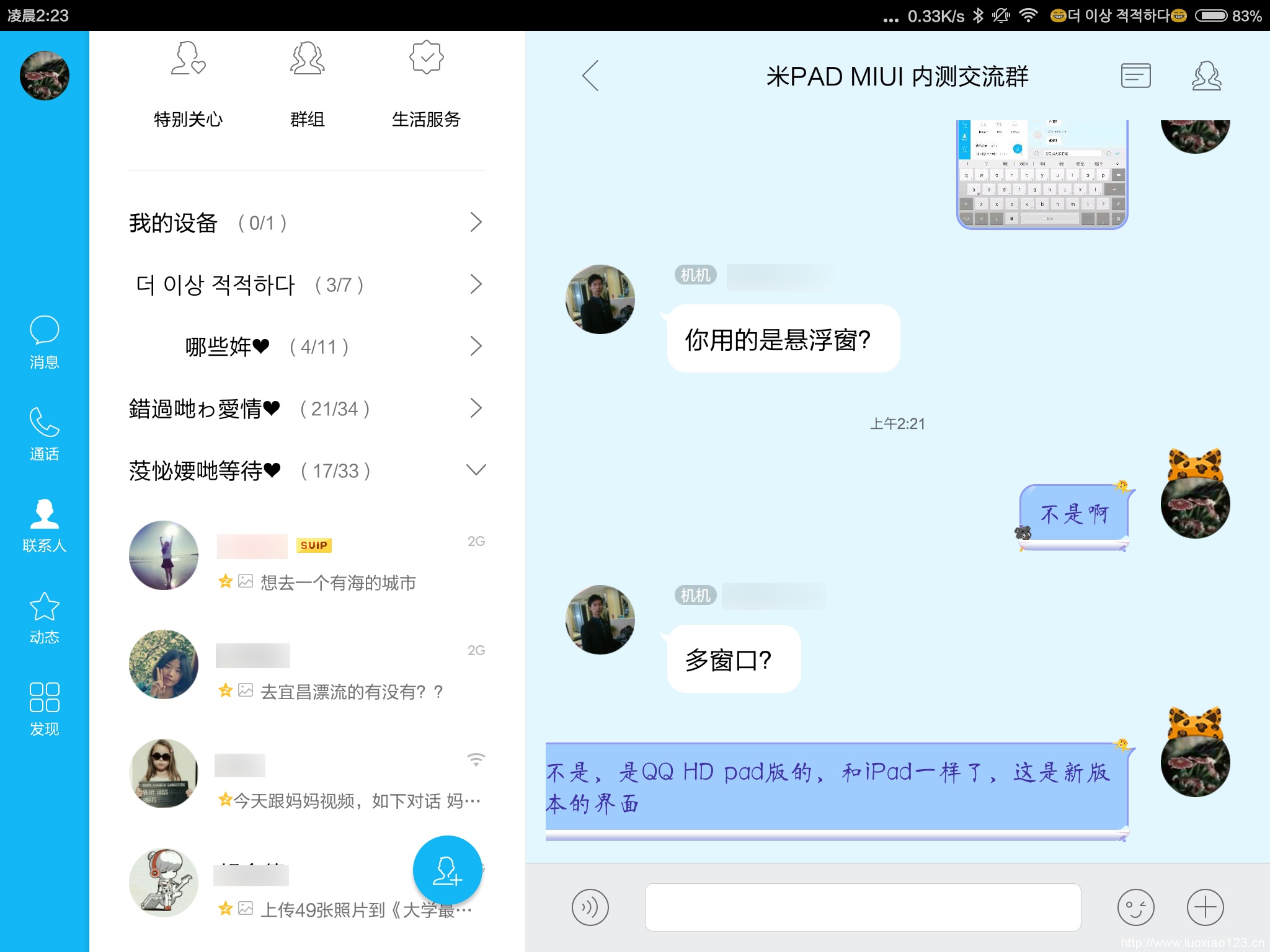This screenshot has width=1270, height=952.
Task: Open the chat history panel icon
Action: 1136,76
